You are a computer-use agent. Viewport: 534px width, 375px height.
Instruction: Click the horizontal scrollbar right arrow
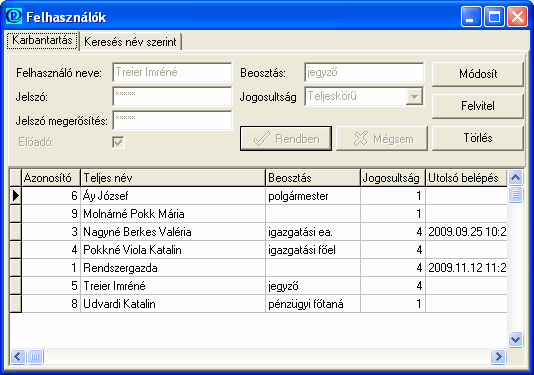pos(499,356)
